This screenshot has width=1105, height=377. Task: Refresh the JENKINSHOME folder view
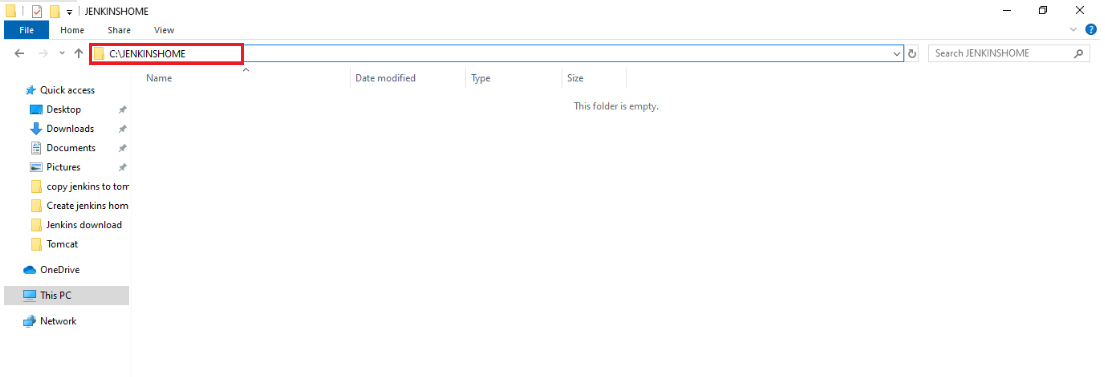point(913,54)
